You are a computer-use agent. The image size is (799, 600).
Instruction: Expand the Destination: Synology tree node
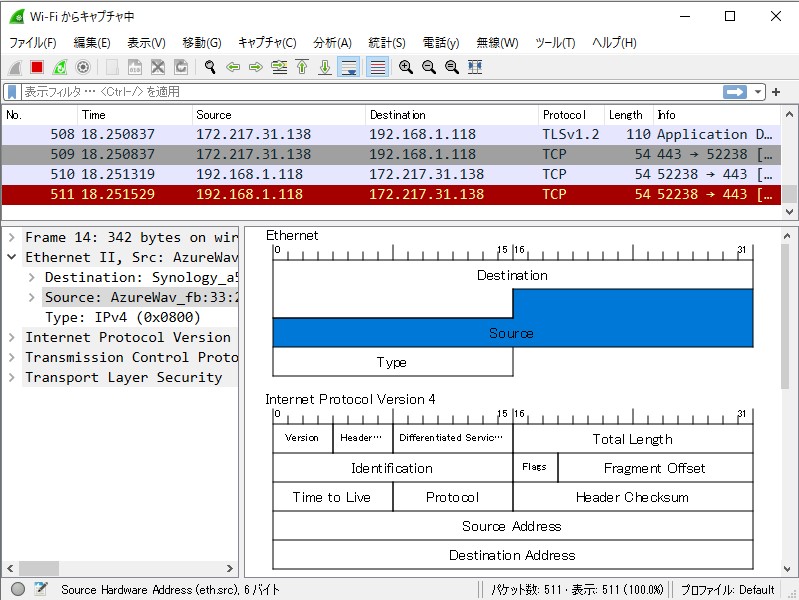click(x=32, y=277)
